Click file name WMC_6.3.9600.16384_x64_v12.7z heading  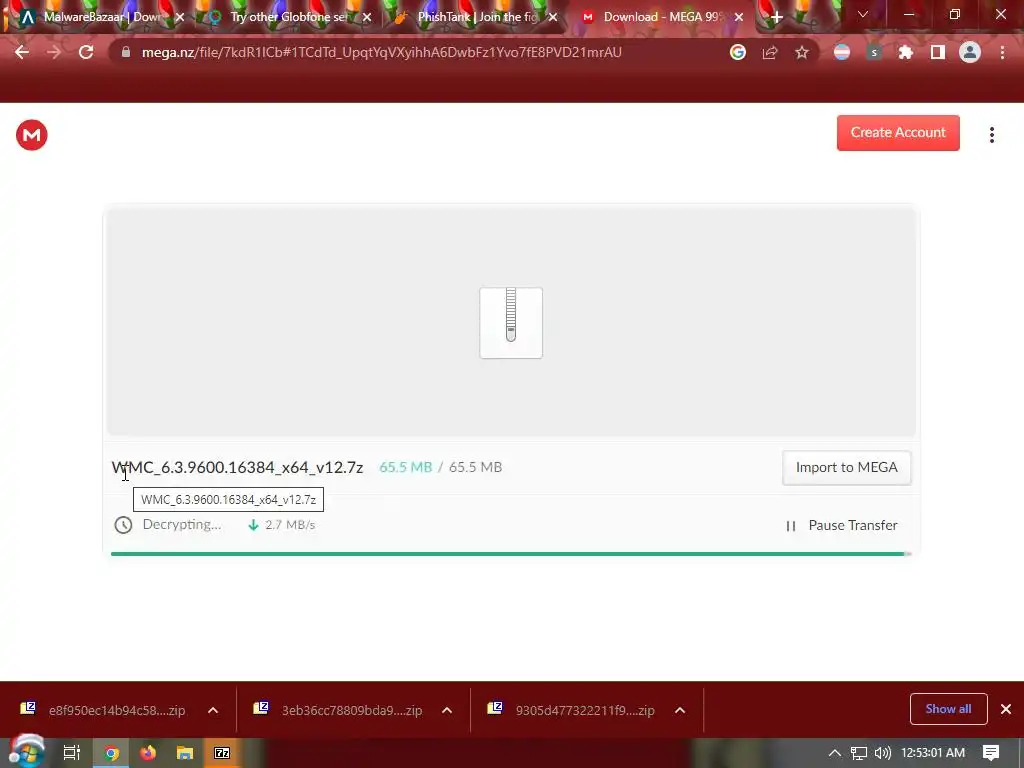click(x=237, y=468)
